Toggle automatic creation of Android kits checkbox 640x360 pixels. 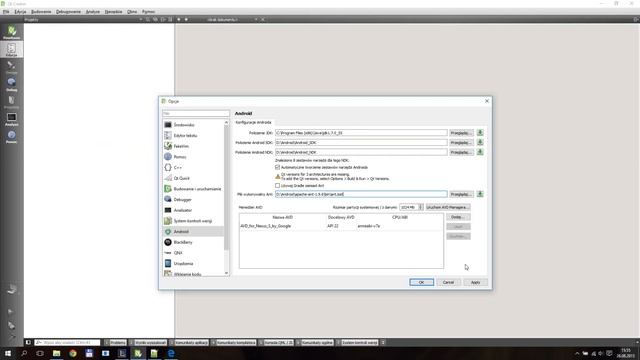[x=278, y=167]
